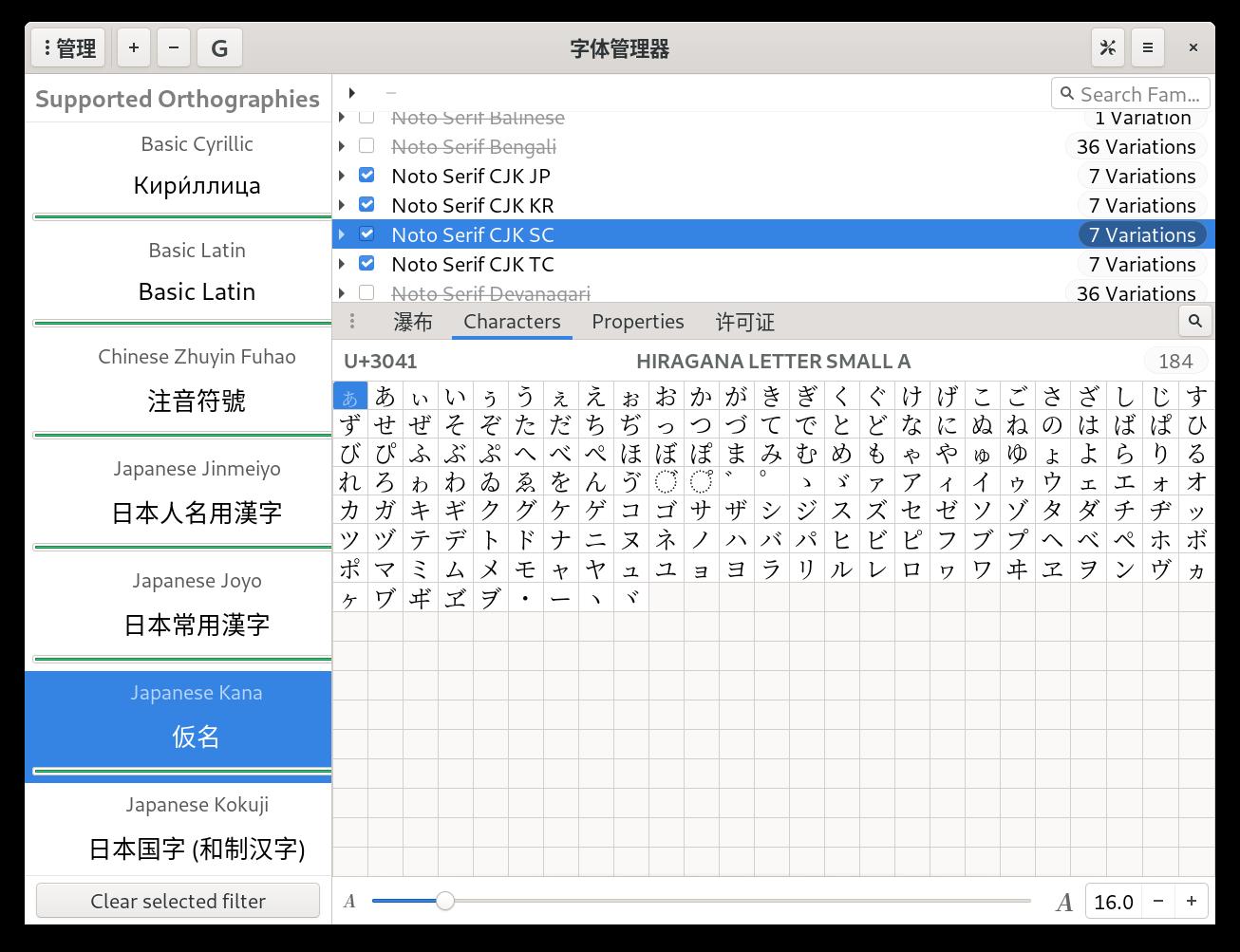1240x952 pixels.
Task: Switch to the 瀑布 tab
Action: (x=413, y=322)
